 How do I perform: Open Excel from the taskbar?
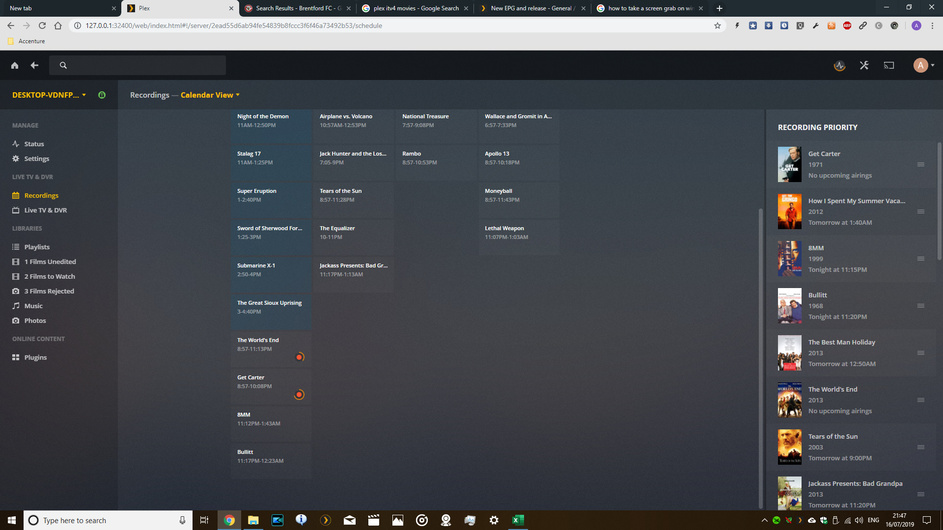click(x=518, y=520)
